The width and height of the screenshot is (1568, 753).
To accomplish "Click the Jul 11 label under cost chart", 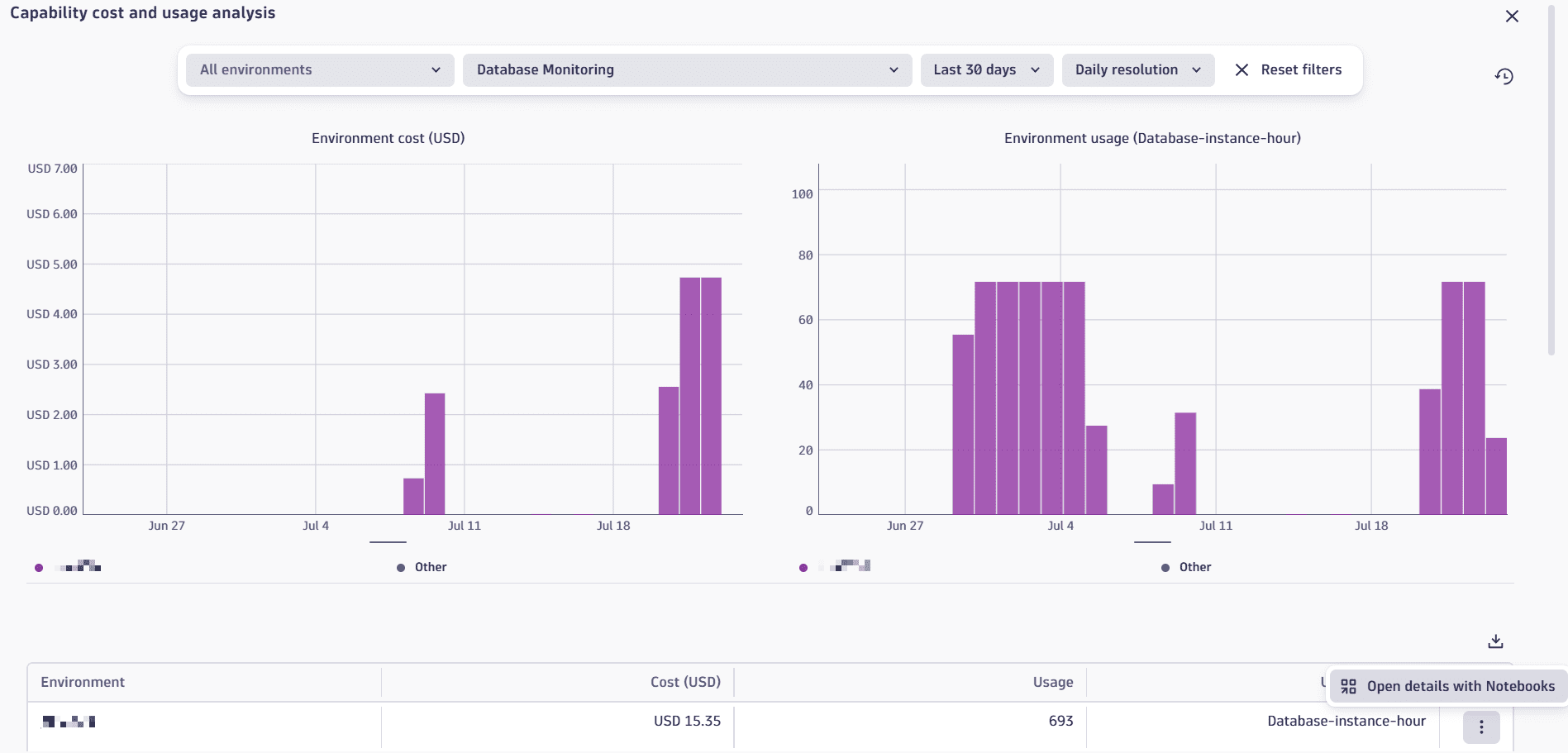I will [465, 526].
